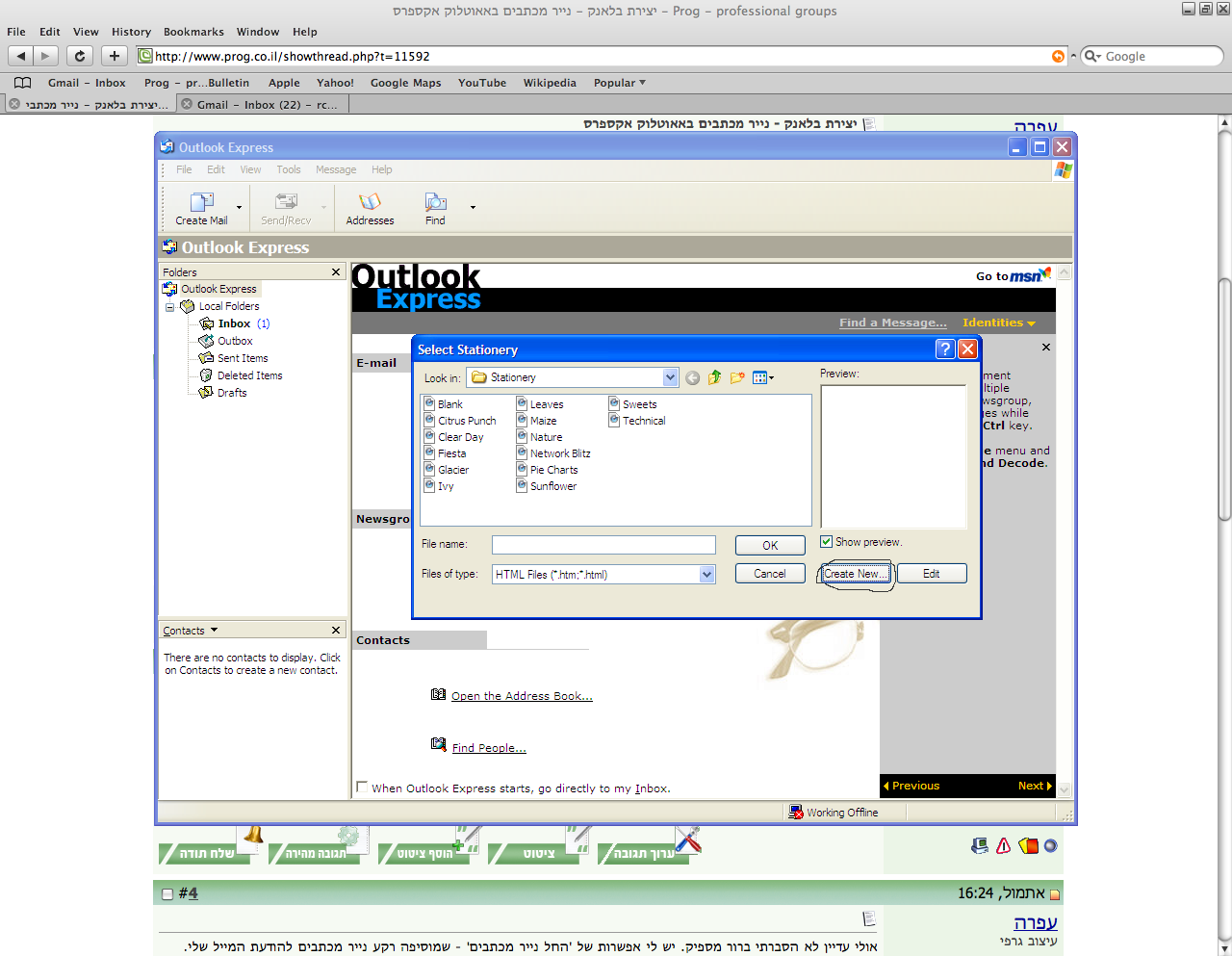
Task: Select the Network Blitz stationery file
Action: click(x=553, y=453)
